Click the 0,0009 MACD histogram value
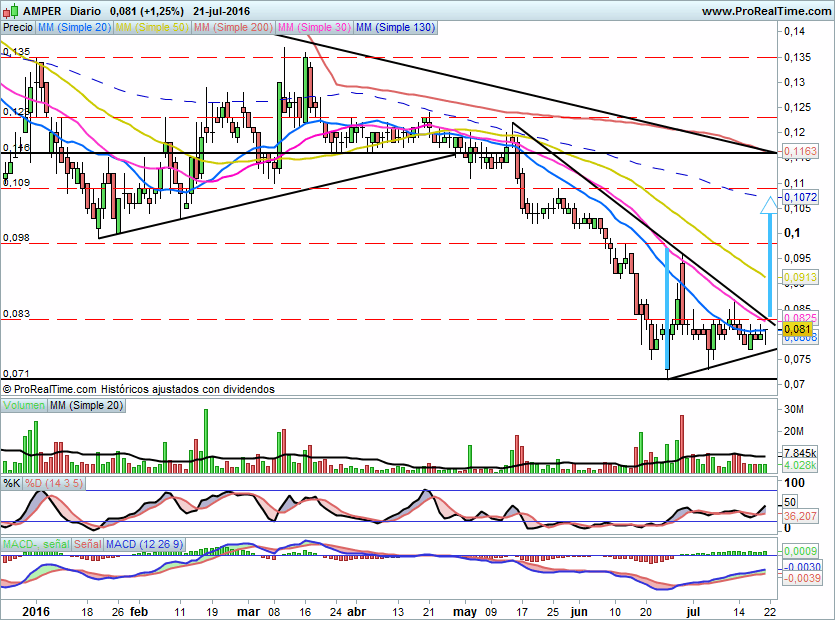Image resolution: width=835 pixels, height=620 pixels. pos(800,551)
